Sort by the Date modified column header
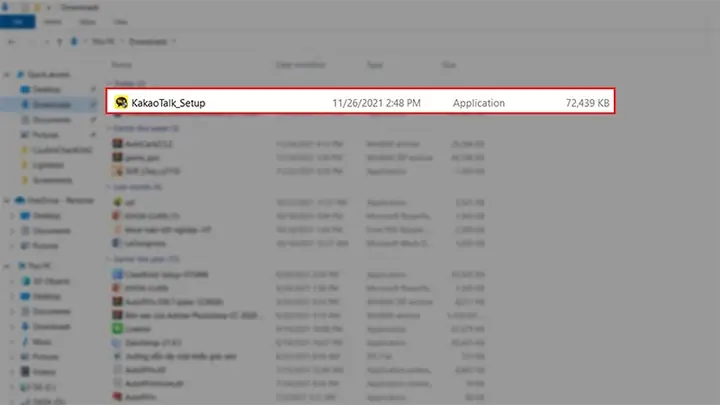The width and height of the screenshot is (720, 405). [x=301, y=65]
